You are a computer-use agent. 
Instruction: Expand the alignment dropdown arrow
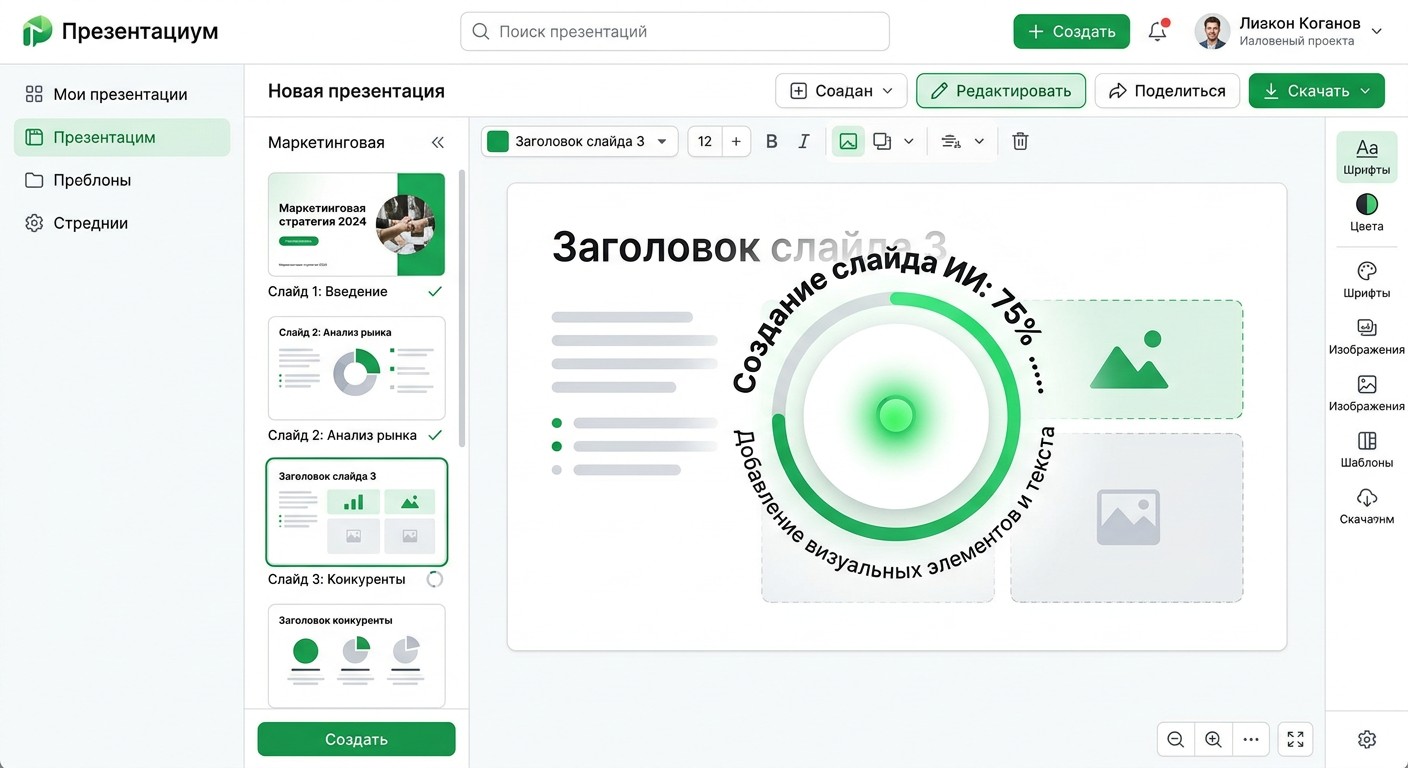click(x=979, y=141)
